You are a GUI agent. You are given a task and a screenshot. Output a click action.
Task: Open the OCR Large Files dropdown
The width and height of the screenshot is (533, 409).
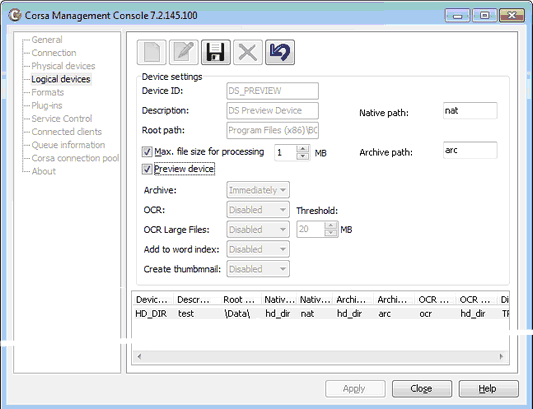pyautogui.click(x=258, y=229)
